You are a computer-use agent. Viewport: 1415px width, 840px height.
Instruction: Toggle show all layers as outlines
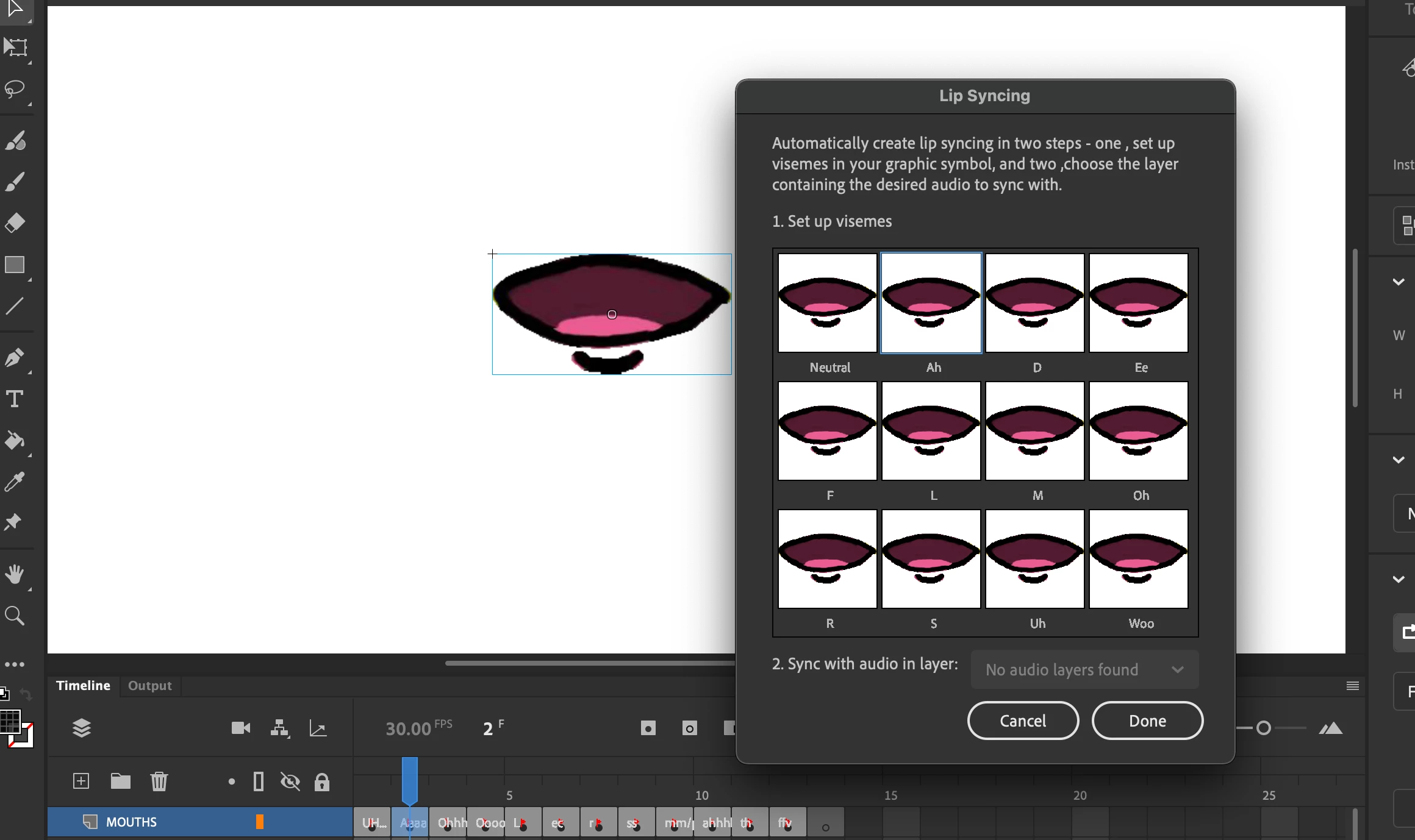[x=259, y=781]
